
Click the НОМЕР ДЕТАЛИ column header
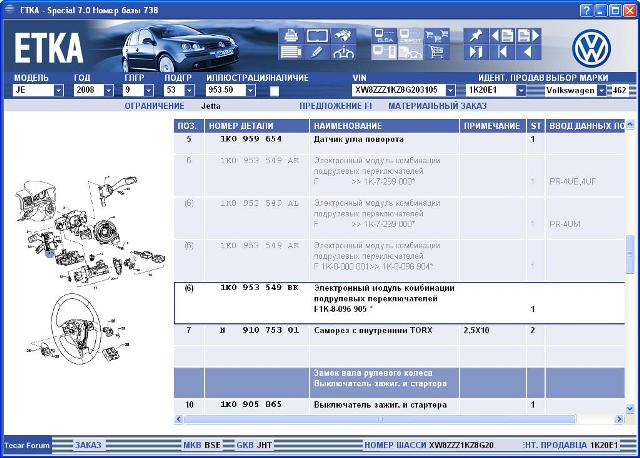pos(257,126)
